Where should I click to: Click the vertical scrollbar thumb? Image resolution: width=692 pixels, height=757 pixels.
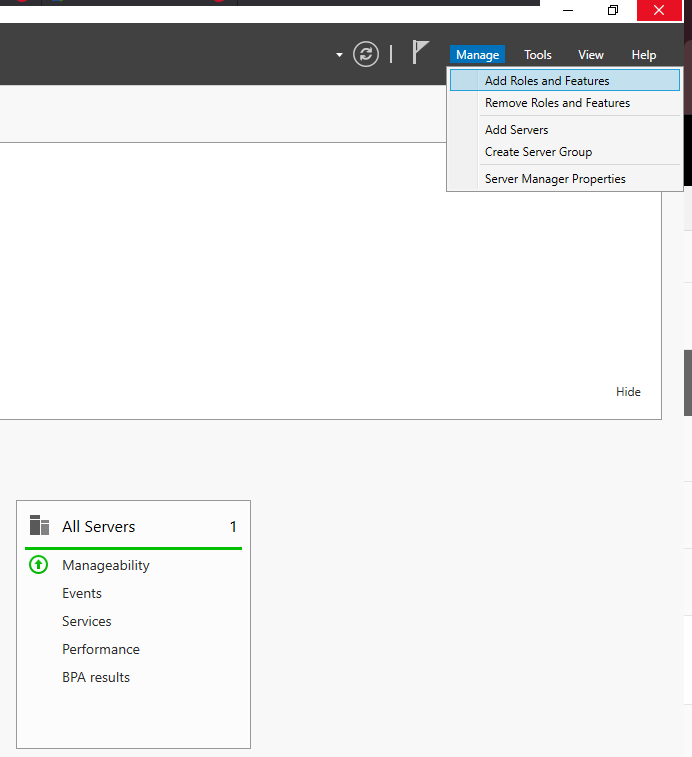coord(688,383)
